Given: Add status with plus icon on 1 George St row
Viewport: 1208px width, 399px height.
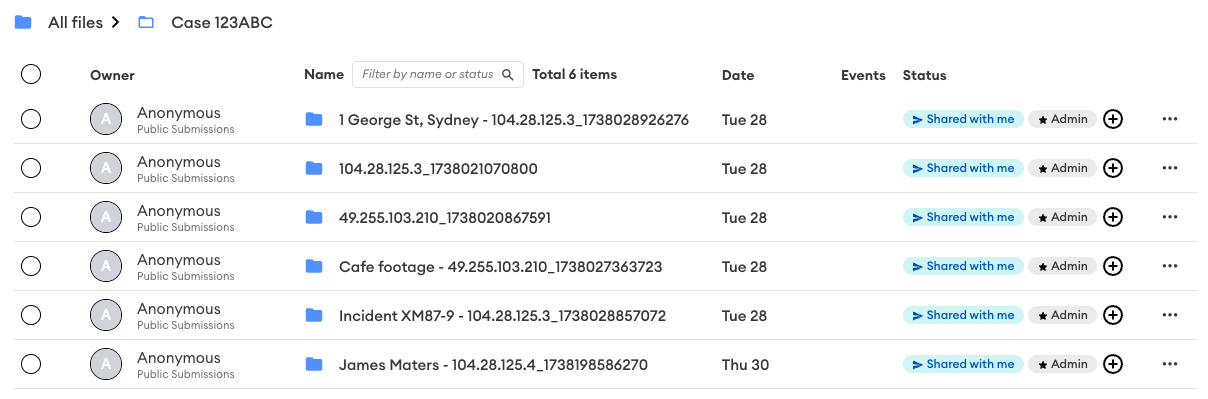Looking at the screenshot, I should [x=1113, y=120].
